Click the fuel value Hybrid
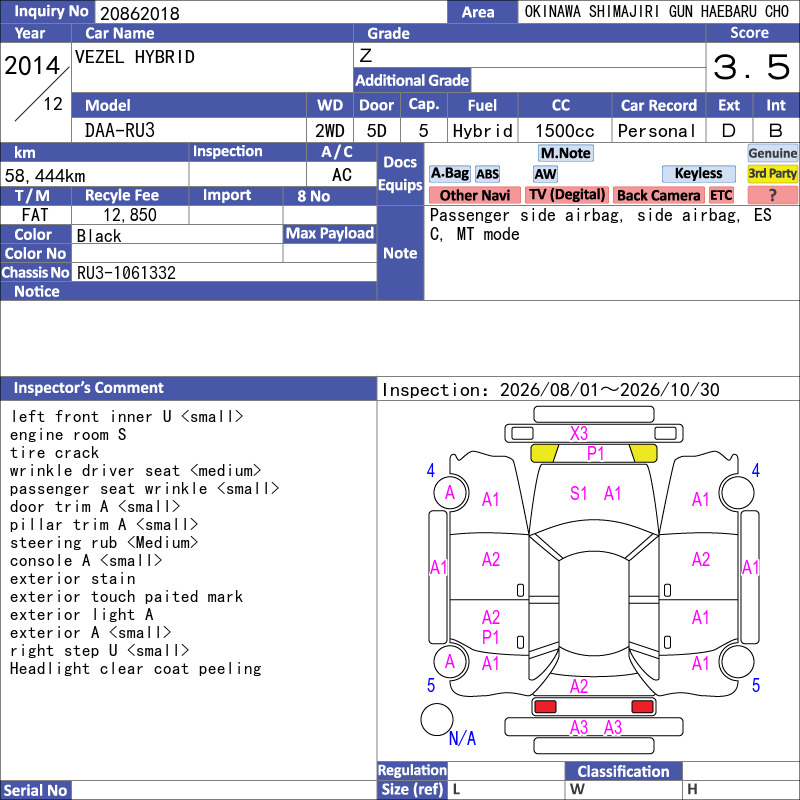The height and width of the screenshot is (800, 800). pyautogui.click(x=482, y=131)
